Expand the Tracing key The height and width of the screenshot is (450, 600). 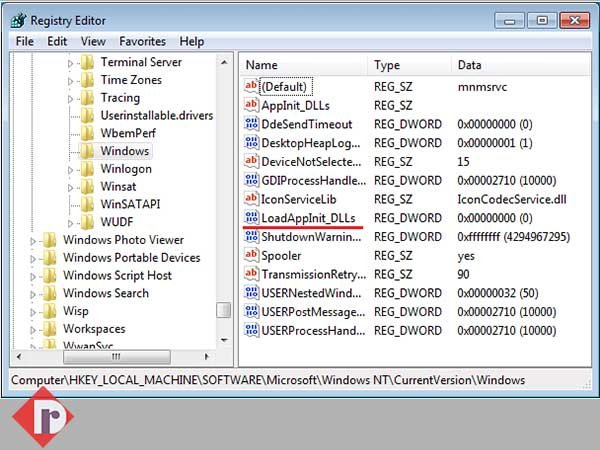coord(70,99)
